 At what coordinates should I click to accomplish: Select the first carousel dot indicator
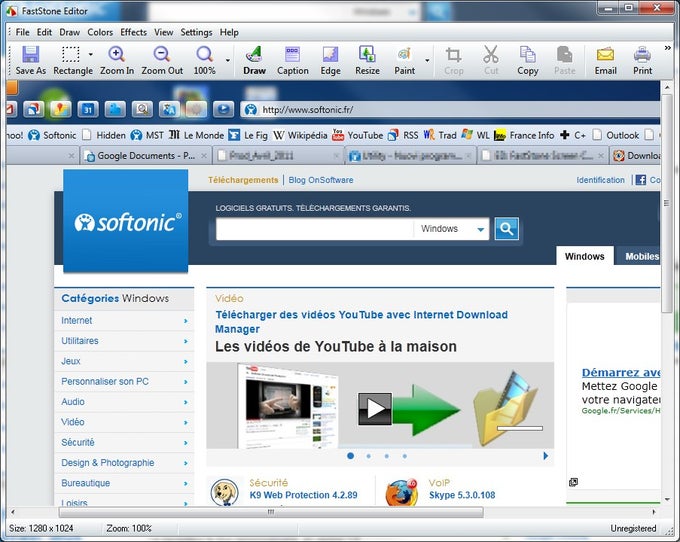tap(350, 456)
